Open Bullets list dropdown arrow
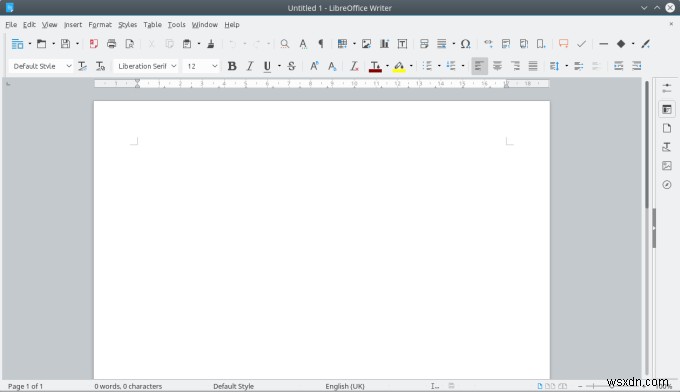The image size is (680, 392). [439, 66]
